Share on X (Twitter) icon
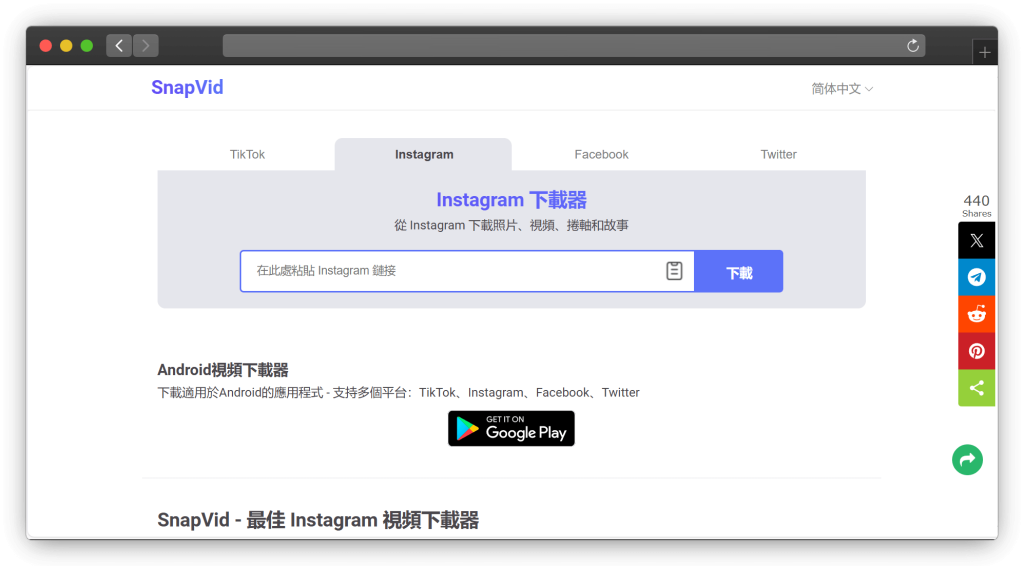The width and height of the screenshot is (1024, 566). click(x=976, y=240)
